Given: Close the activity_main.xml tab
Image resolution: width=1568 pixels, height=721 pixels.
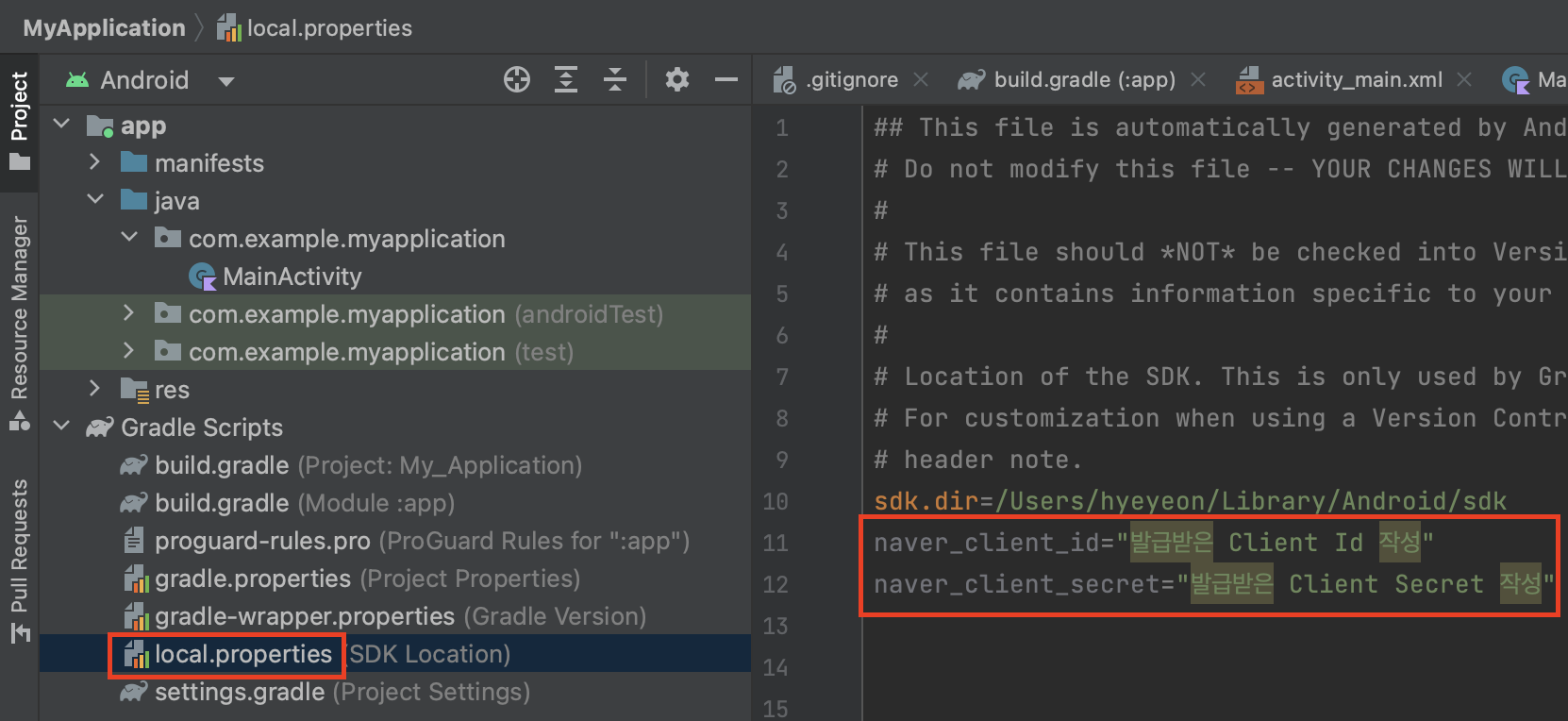Looking at the screenshot, I should coord(1464,80).
